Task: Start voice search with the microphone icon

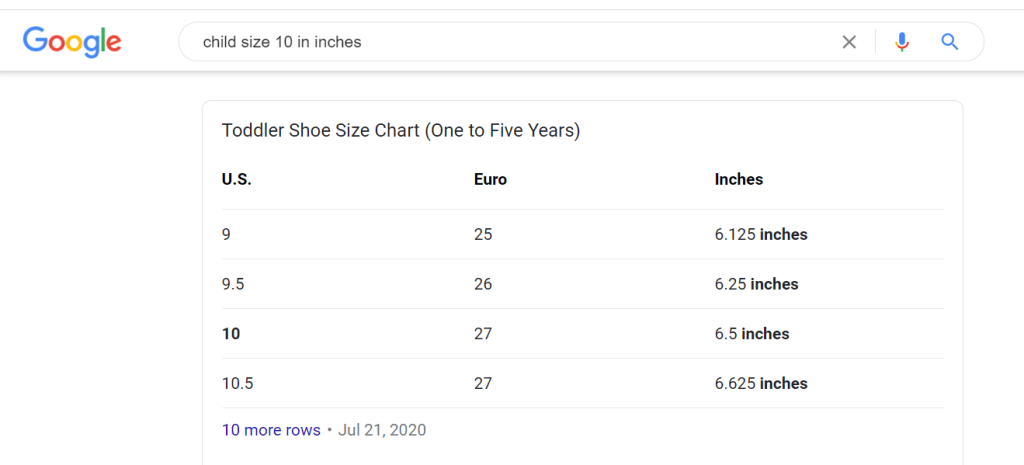Action: point(902,42)
